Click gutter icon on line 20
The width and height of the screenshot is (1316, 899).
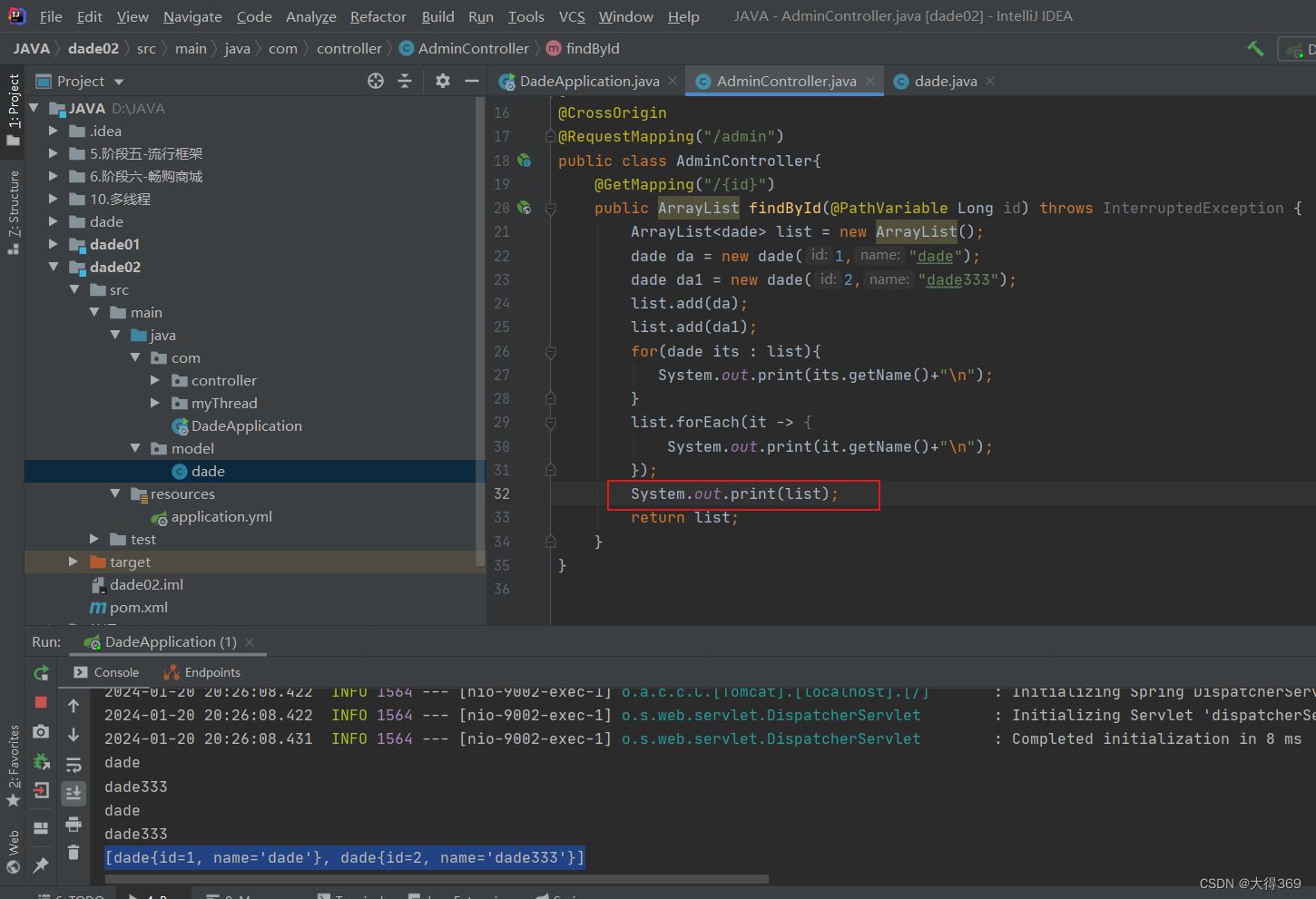[524, 208]
